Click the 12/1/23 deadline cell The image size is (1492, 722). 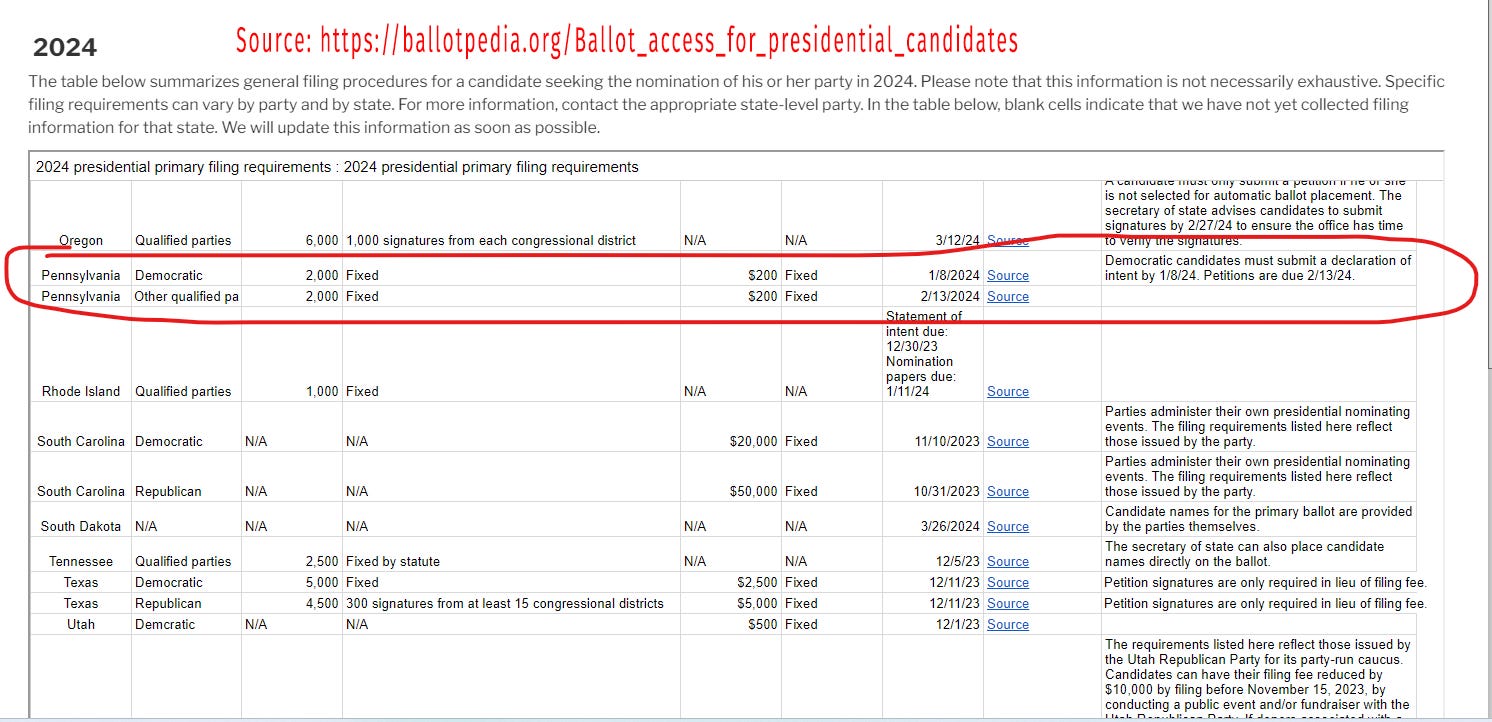933,624
